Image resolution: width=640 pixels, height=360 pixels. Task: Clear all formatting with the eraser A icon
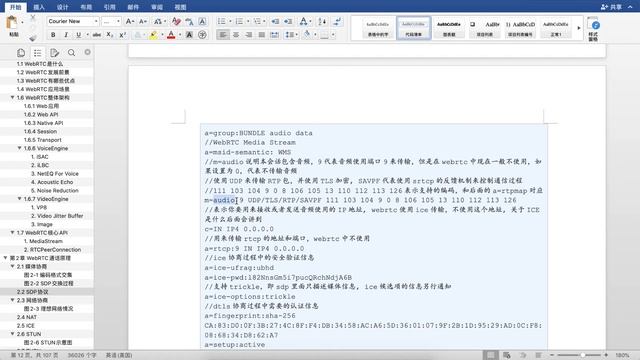tap(176, 21)
